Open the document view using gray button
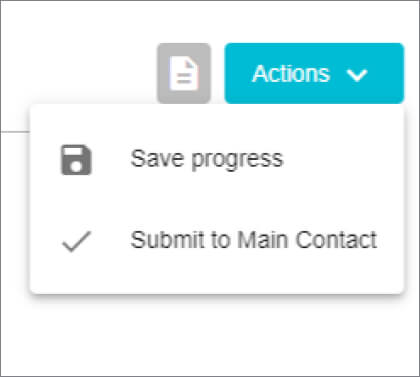This screenshot has height=377, width=420. (184, 73)
